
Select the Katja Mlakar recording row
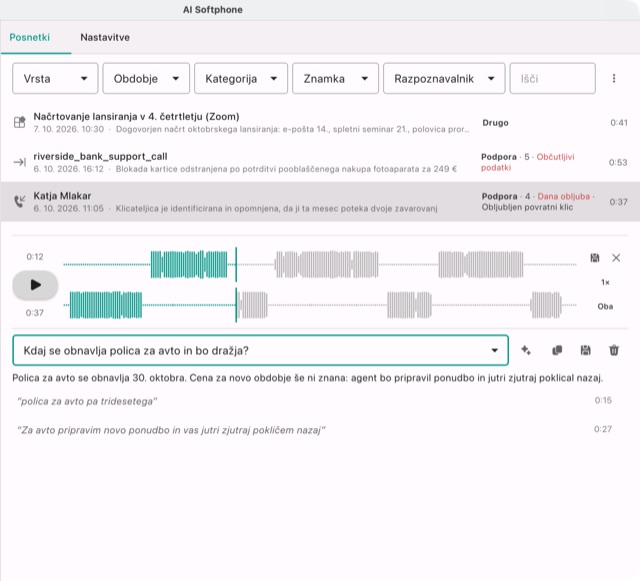click(x=320, y=202)
